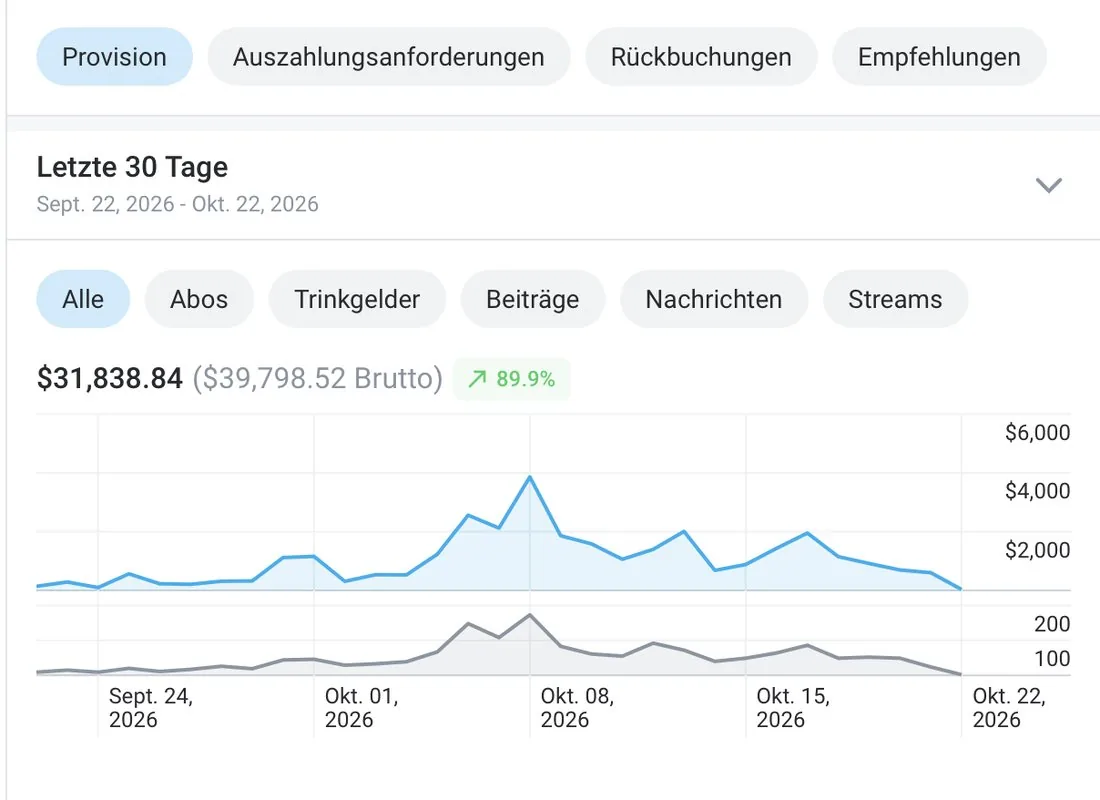Image resolution: width=1100 pixels, height=800 pixels.
Task: Filter earnings by Trinkgelder
Action: (356, 299)
